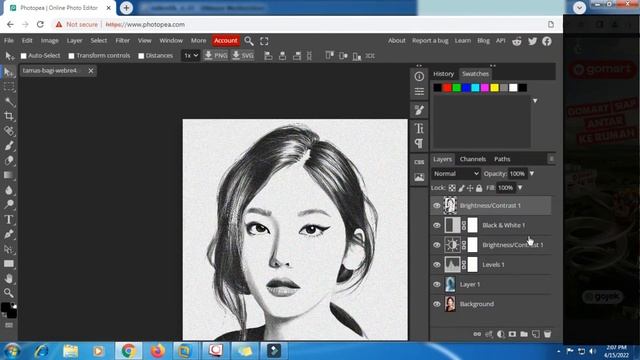
Task: Select the Move tool in the left toolbar
Action: (x=9, y=72)
